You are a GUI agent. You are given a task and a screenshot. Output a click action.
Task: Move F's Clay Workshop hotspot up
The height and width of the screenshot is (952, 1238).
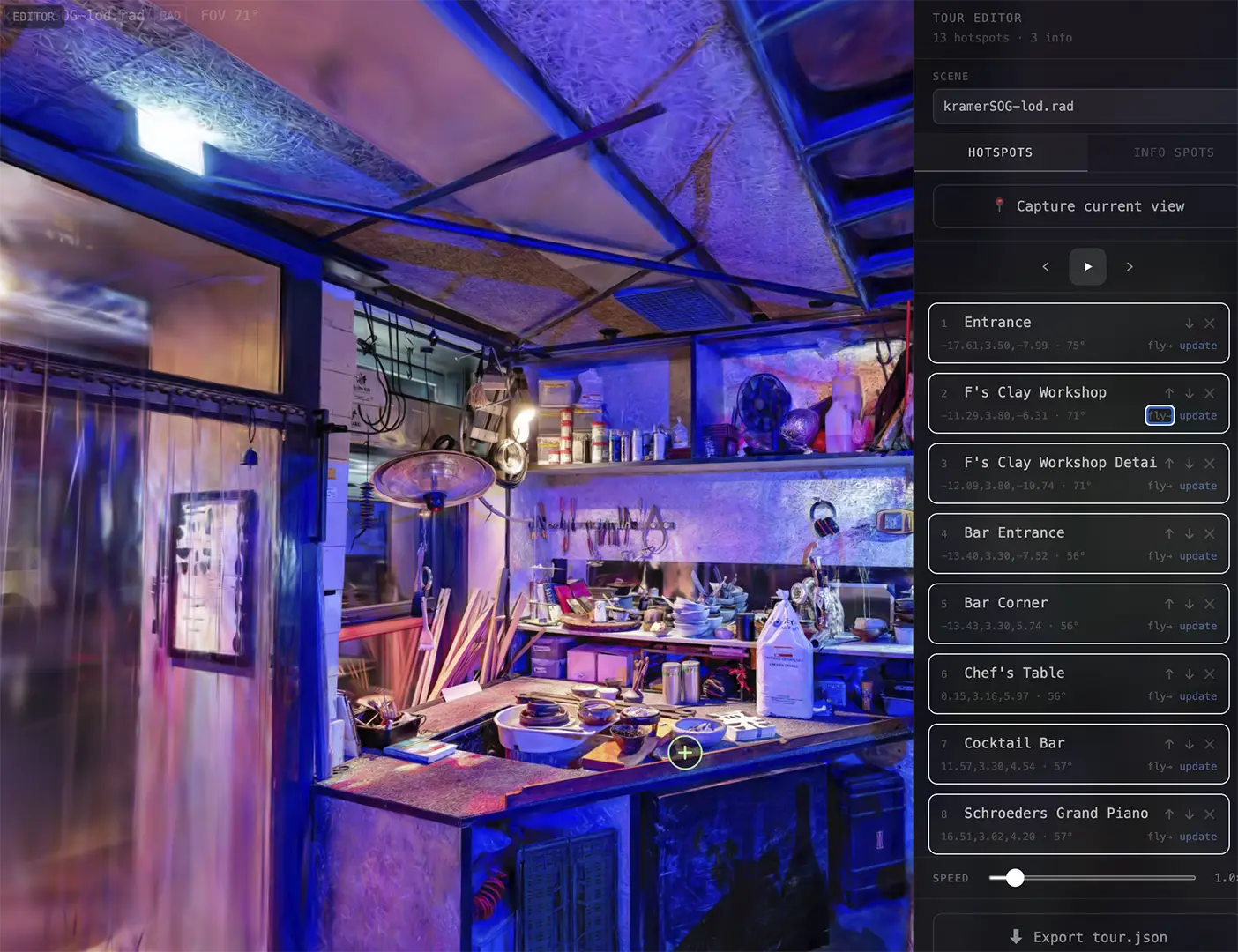tap(1169, 393)
